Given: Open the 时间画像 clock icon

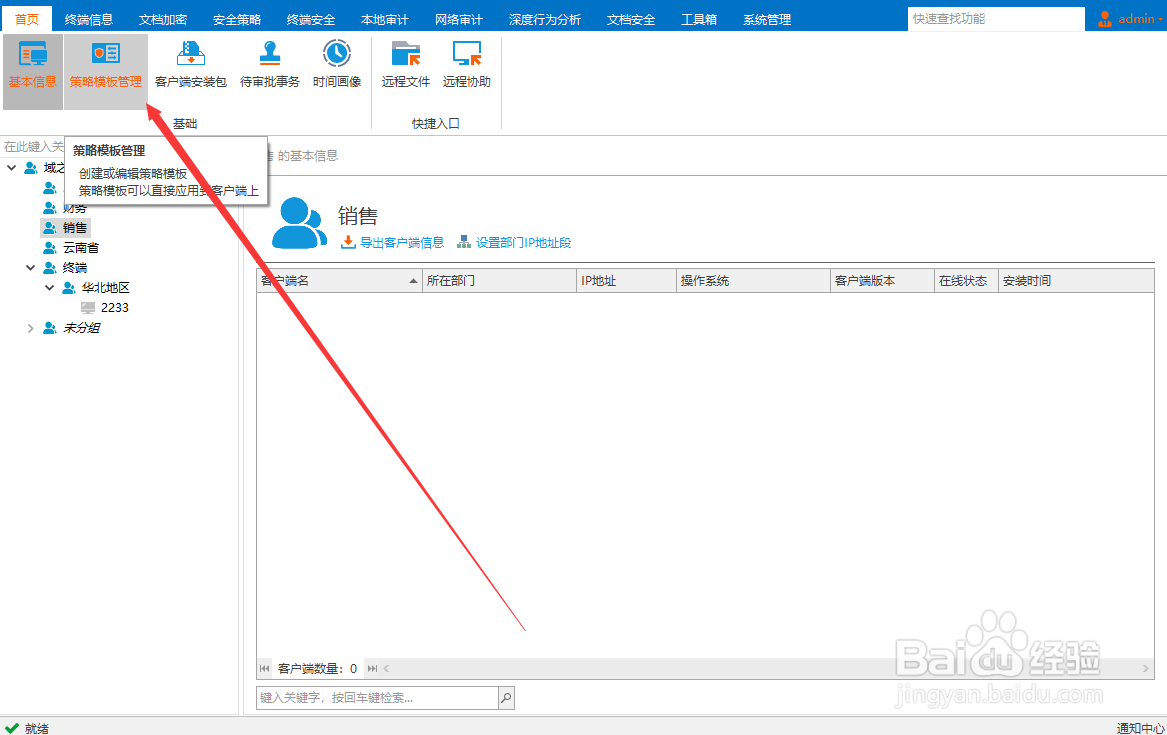Looking at the screenshot, I should tap(336, 65).
